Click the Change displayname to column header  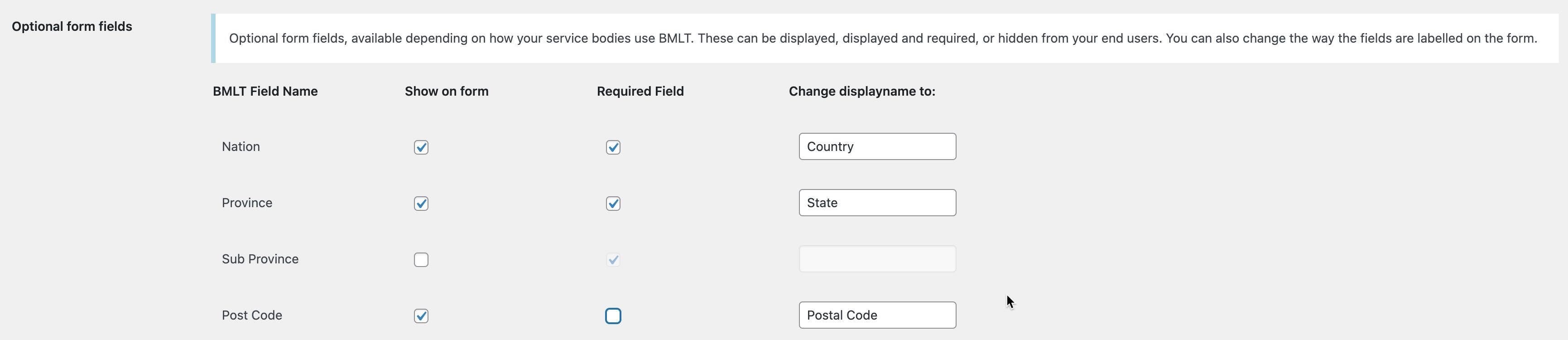click(862, 91)
